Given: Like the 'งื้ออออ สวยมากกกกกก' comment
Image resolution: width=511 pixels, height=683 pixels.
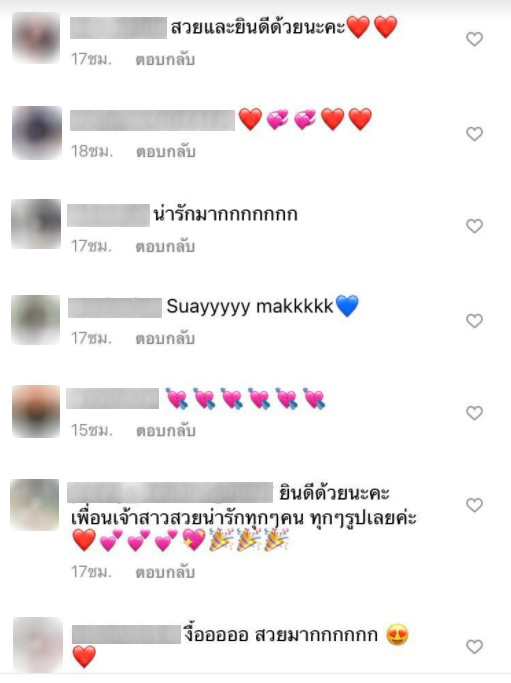Looking at the screenshot, I should [474, 646].
